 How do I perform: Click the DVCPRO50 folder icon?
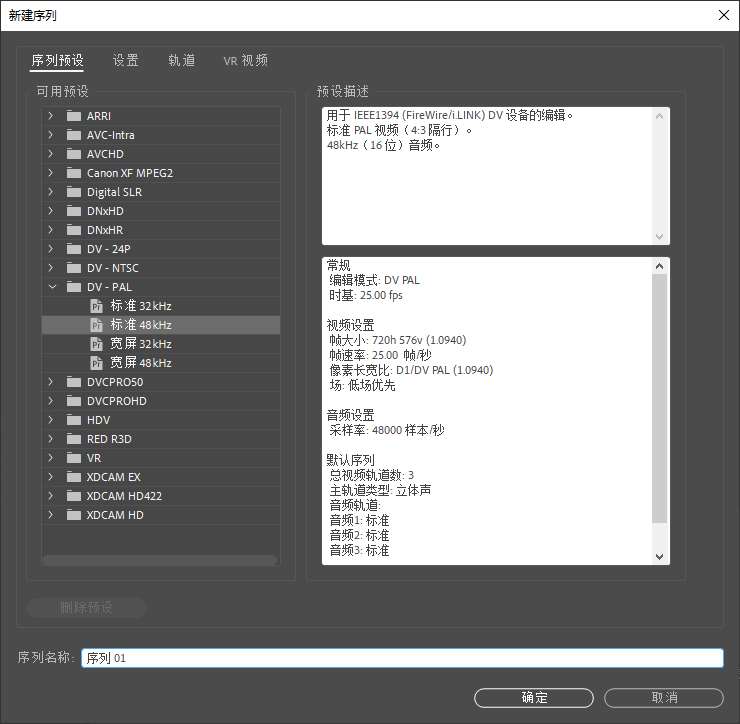tap(74, 382)
